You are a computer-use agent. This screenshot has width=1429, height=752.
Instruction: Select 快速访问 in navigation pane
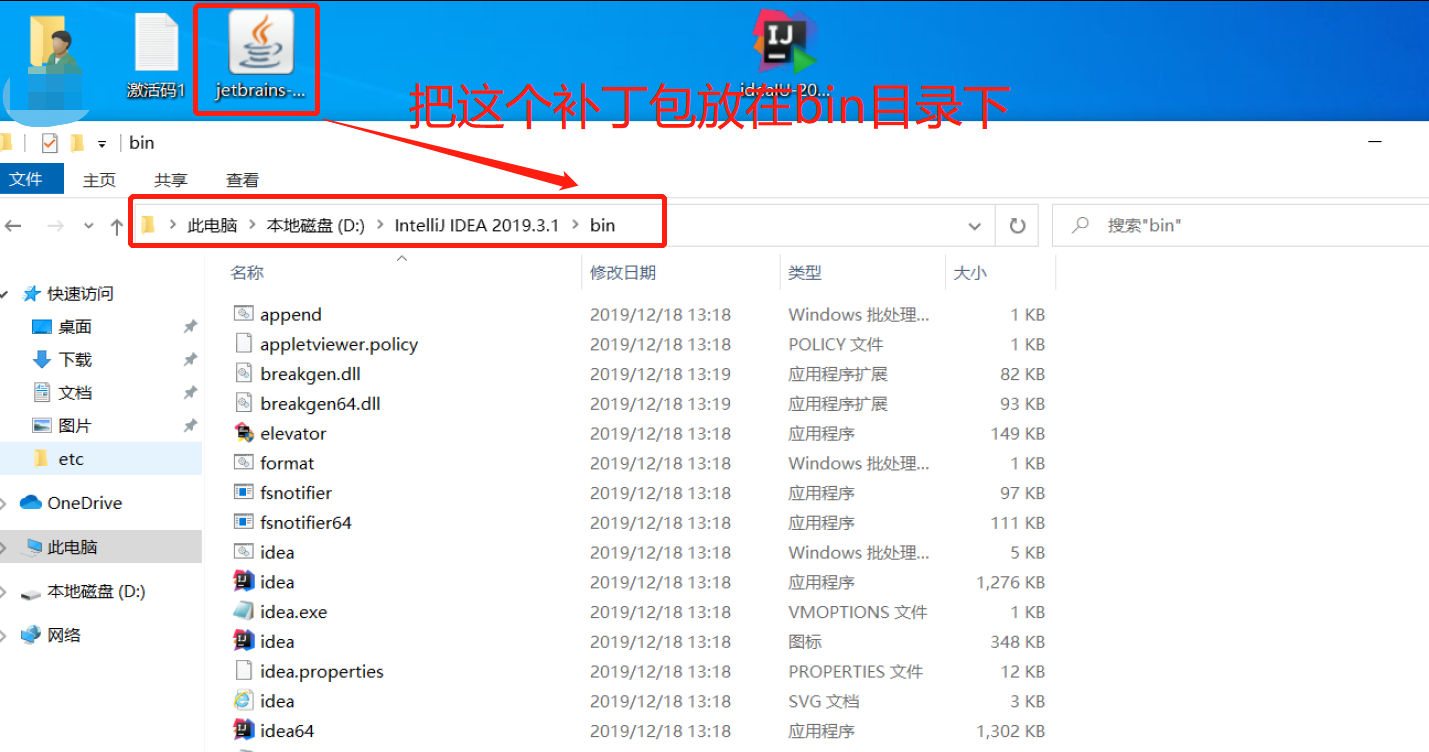[x=80, y=294]
